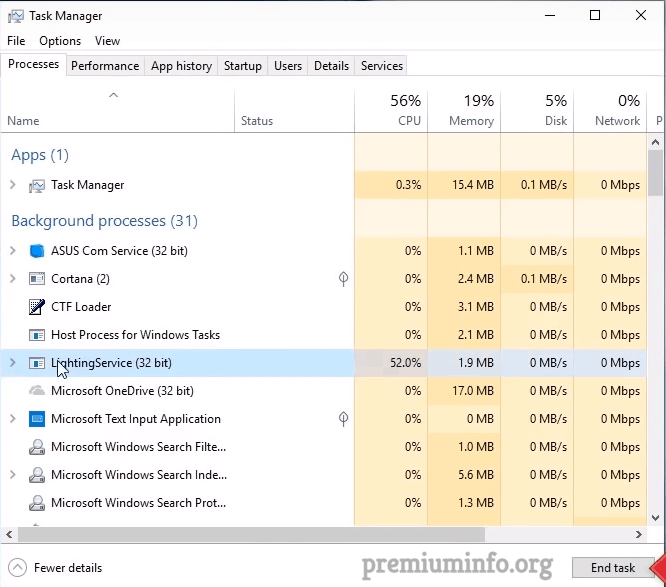Sort processes by the CPU column header

(x=391, y=111)
